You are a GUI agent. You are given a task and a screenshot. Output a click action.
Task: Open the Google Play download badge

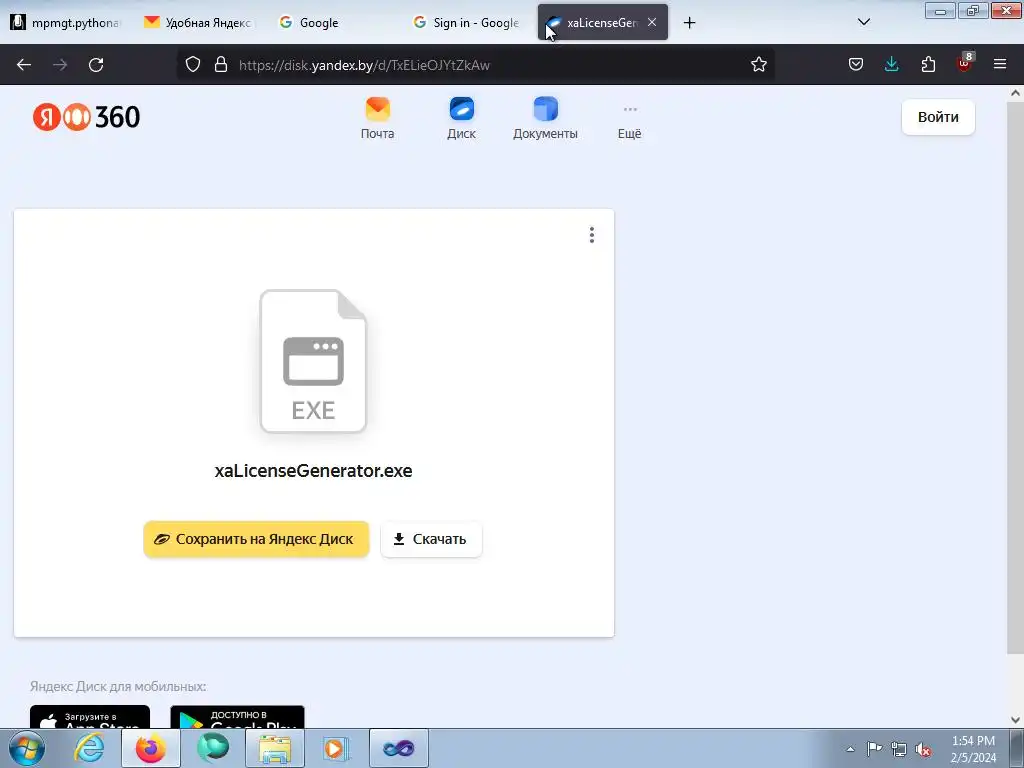(x=237, y=717)
